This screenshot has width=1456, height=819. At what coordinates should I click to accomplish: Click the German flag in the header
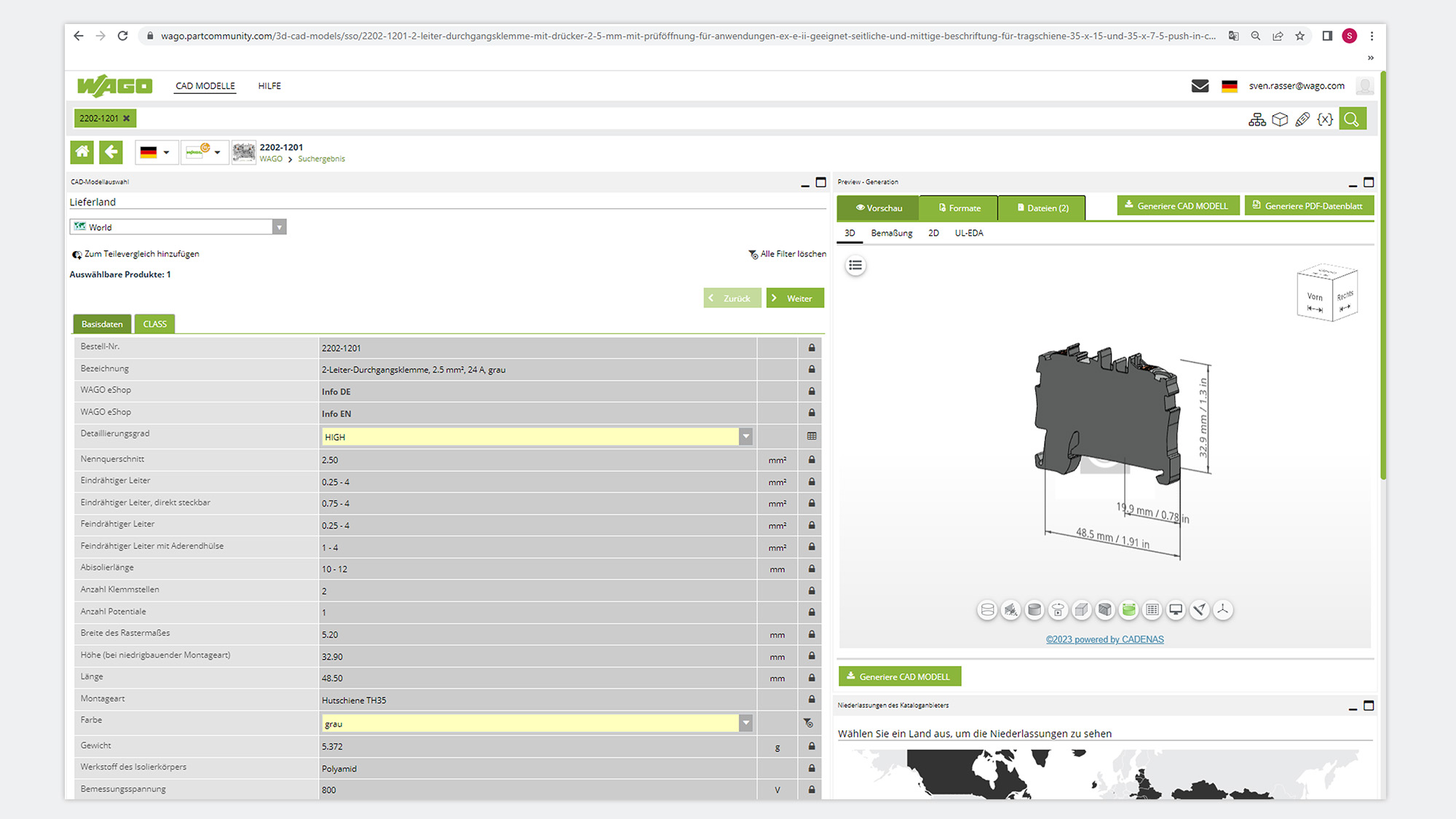(1230, 86)
